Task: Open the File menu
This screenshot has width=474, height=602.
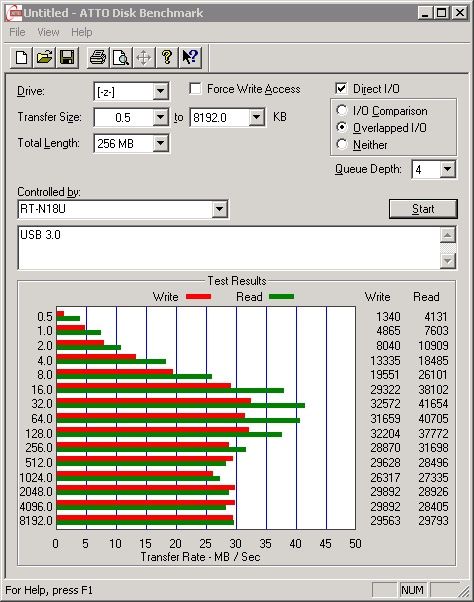Action: tap(17, 32)
